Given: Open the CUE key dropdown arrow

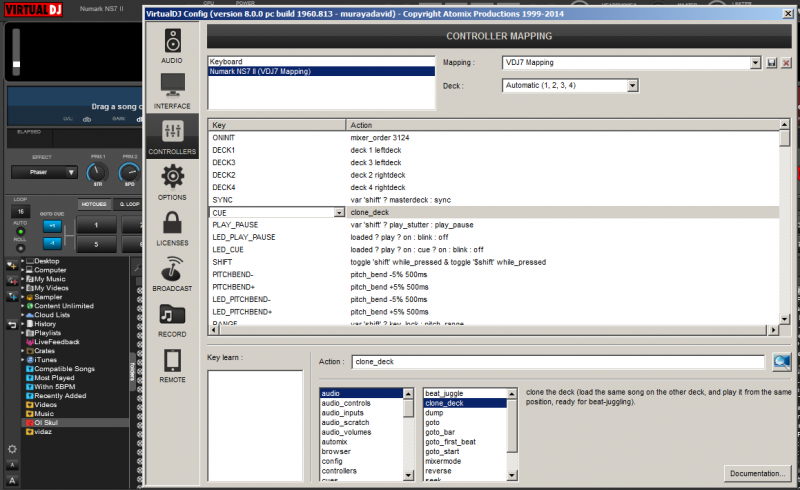Looking at the screenshot, I should coord(339,213).
